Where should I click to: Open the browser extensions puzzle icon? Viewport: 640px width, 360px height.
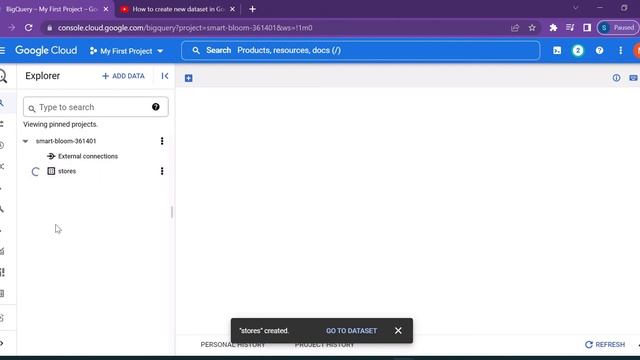[x=553, y=28]
